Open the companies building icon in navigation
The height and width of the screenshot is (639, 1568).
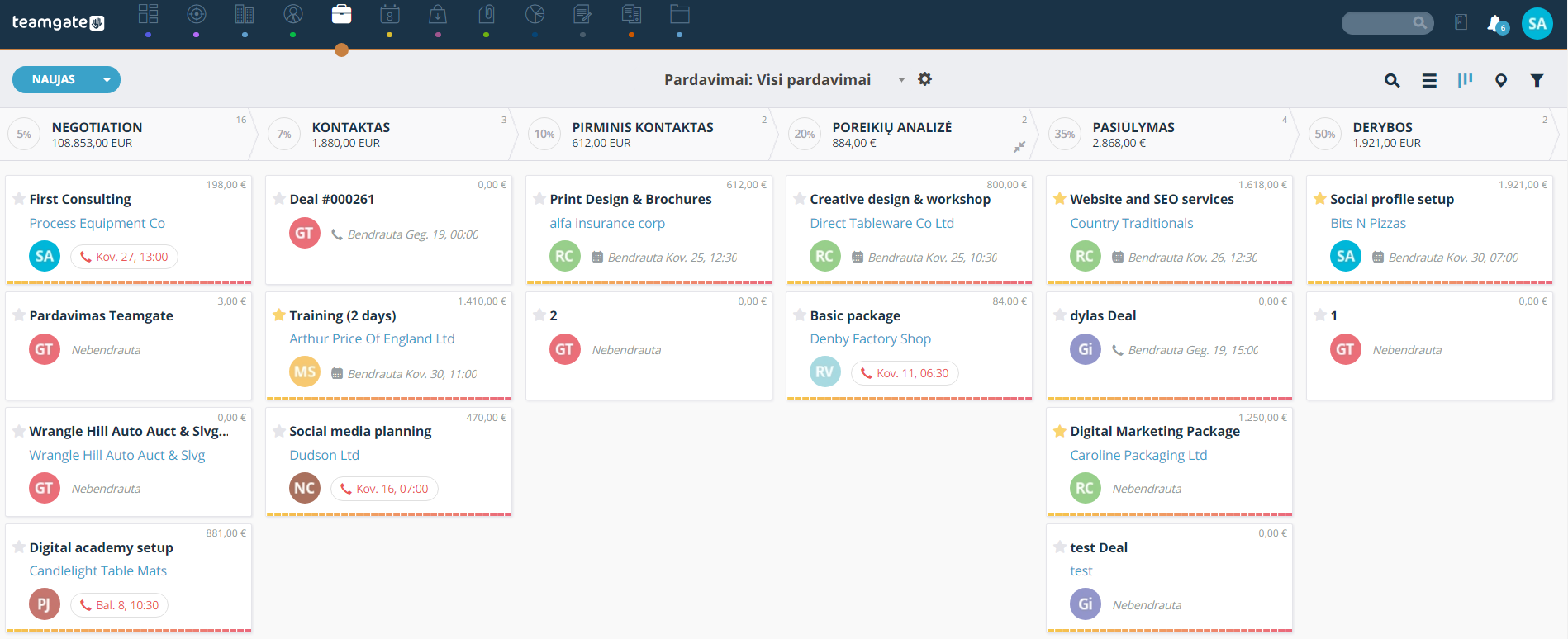(x=245, y=14)
